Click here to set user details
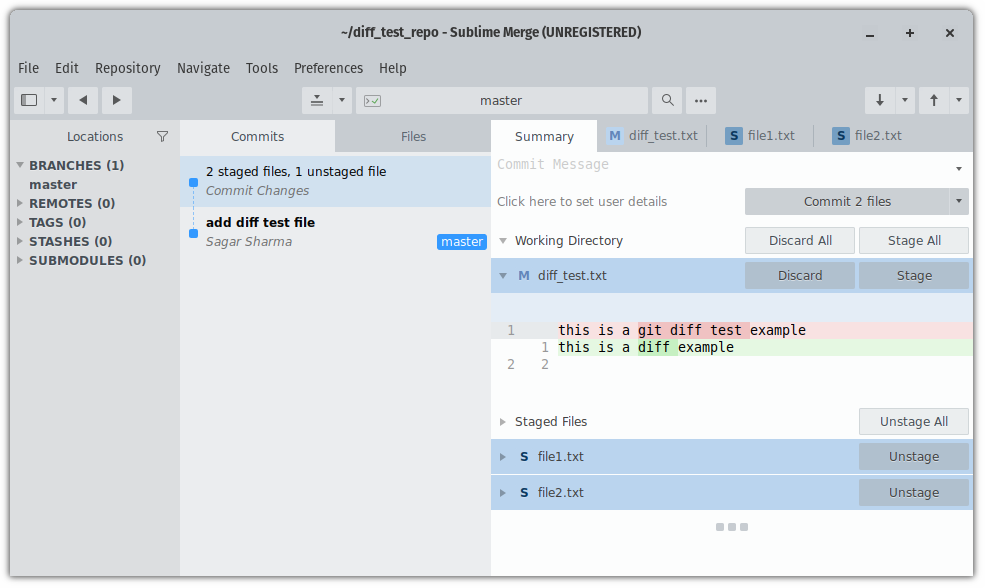Image resolution: width=985 pixels, height=588 pixels. click(581, 201)
